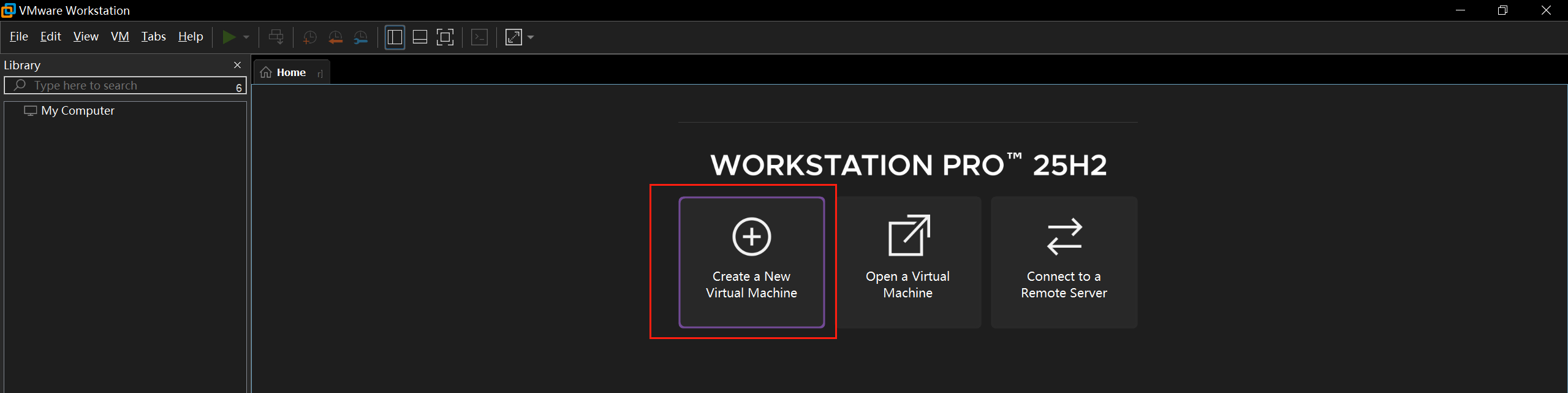Image resolution: width=1568 pixels, height=393 pixels.
Task: Expand the stretch display dropdown arrow
Action: click(531, 37)
